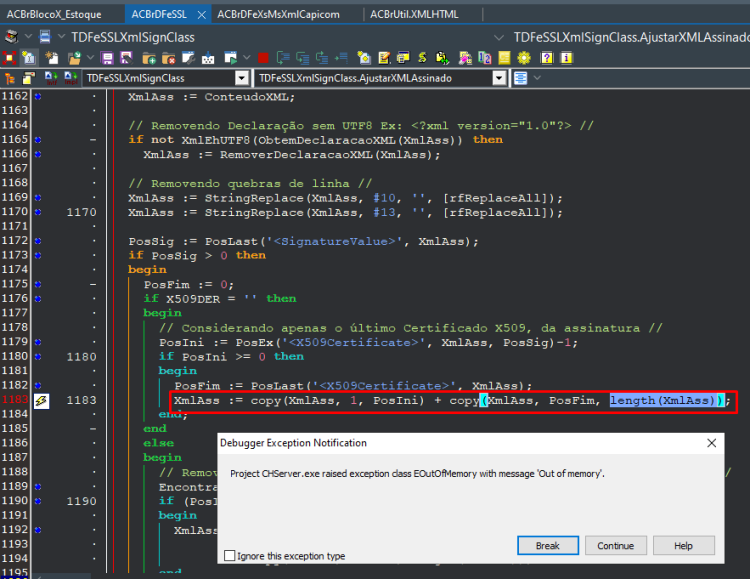
Task: Click the project stack icon in the navigation bar
Action: point(11,36)
